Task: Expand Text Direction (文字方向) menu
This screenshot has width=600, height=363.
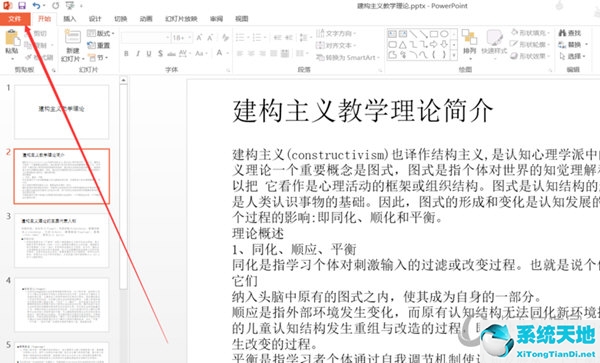Action: point(336,33)
